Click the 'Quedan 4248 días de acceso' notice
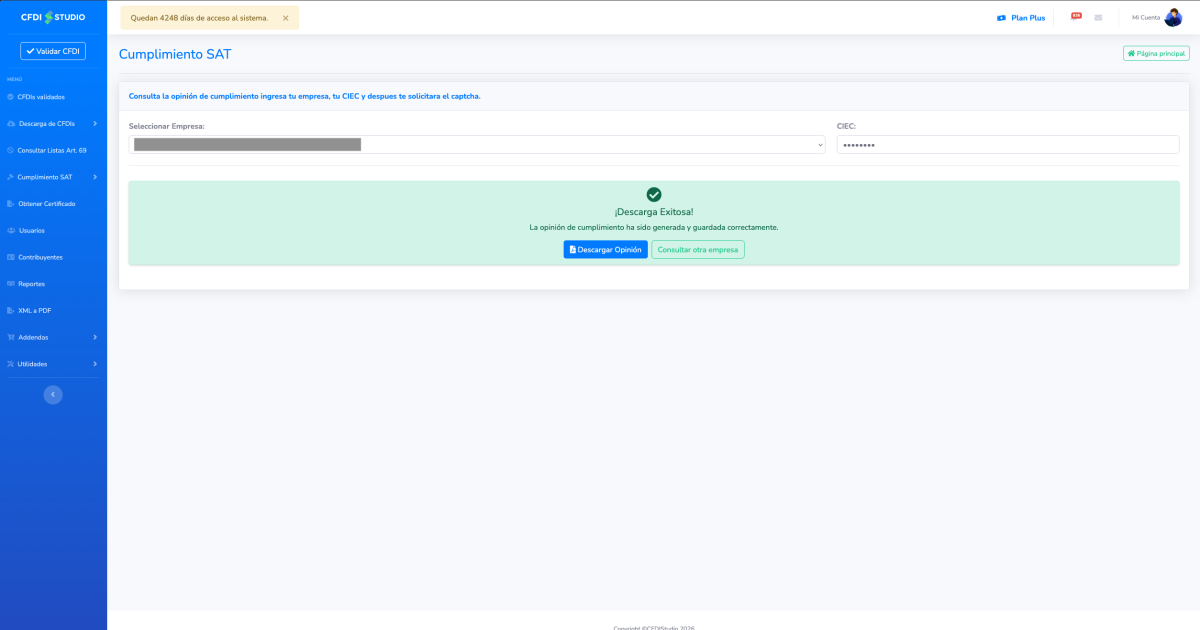 coord(199,18)
